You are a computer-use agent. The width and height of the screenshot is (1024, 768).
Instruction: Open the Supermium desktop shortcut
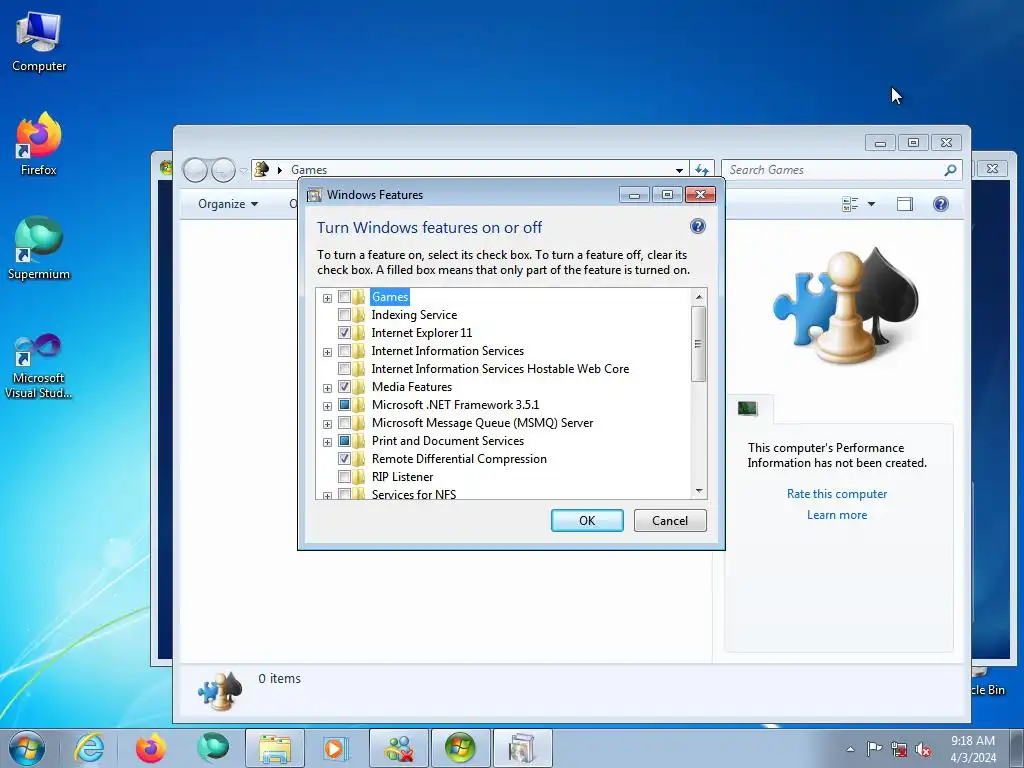pos(39,249)
